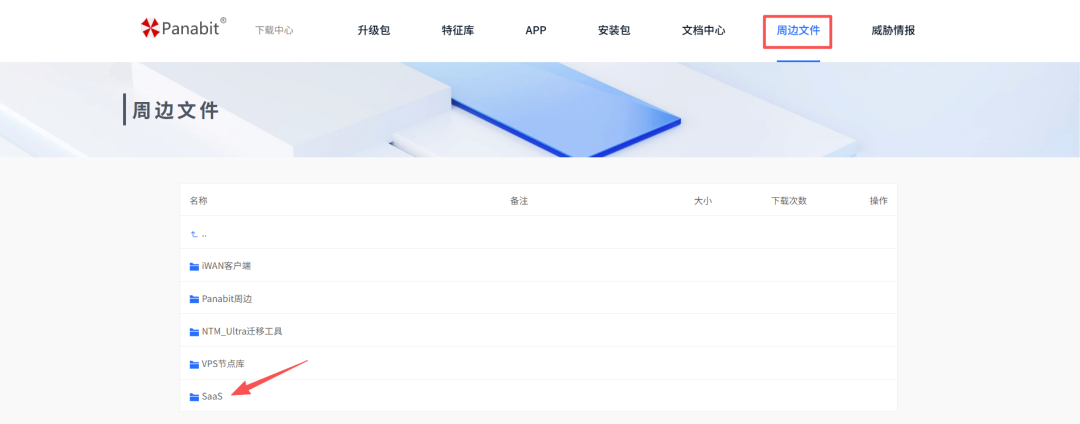Click the 操作 column header
Viewport: 1080px width, 424px height.
[x=878, y=201]
